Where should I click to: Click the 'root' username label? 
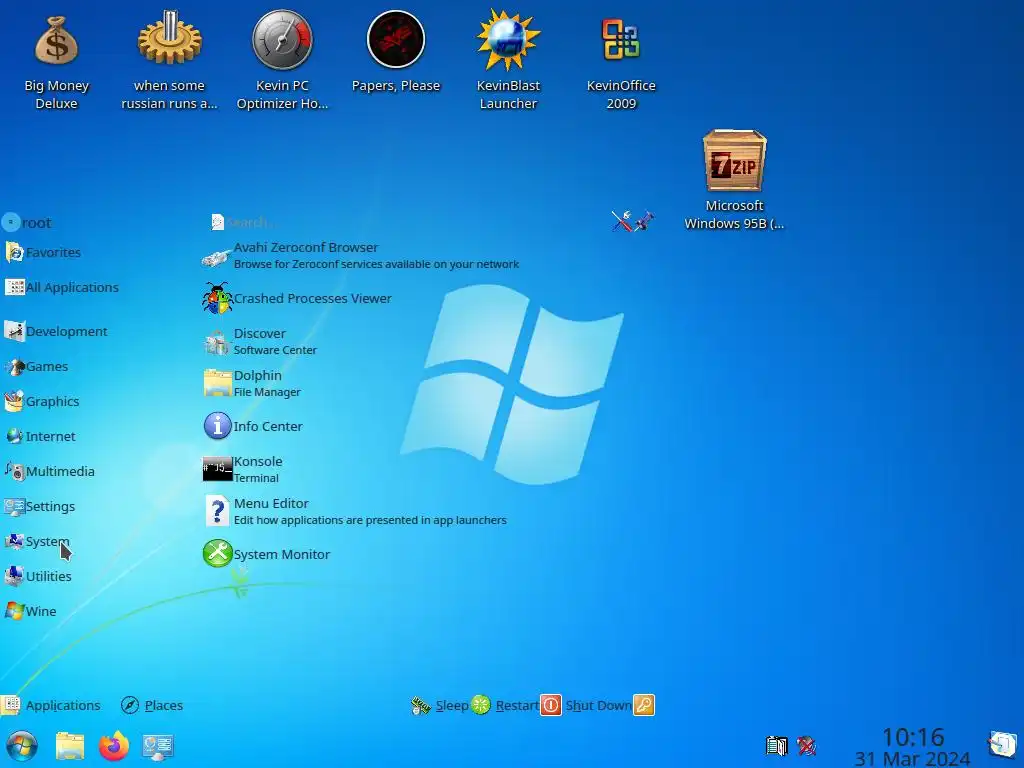(x=37, y=223)
